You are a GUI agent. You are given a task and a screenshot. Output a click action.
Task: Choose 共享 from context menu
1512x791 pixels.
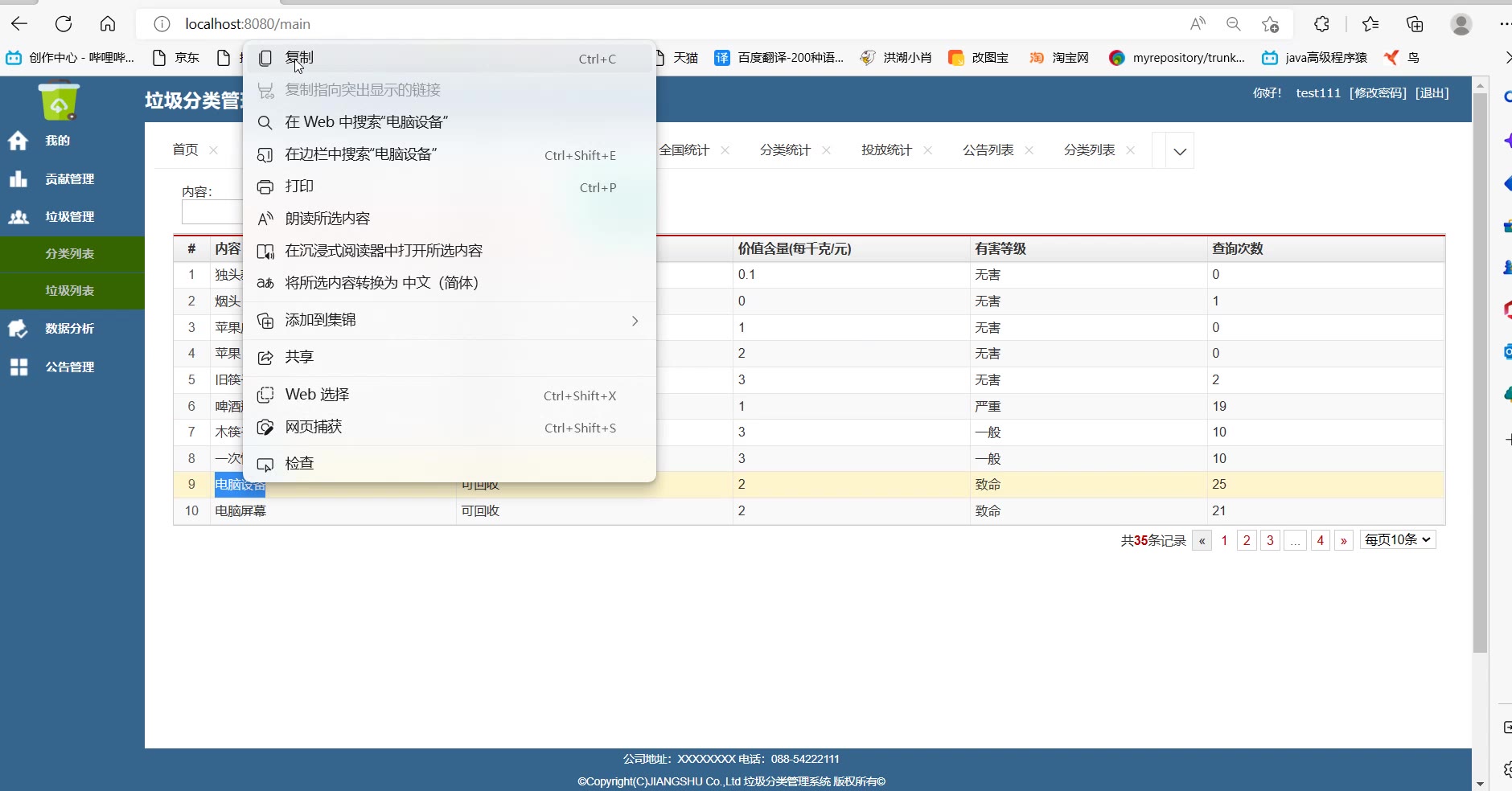(x=450, y=357)
